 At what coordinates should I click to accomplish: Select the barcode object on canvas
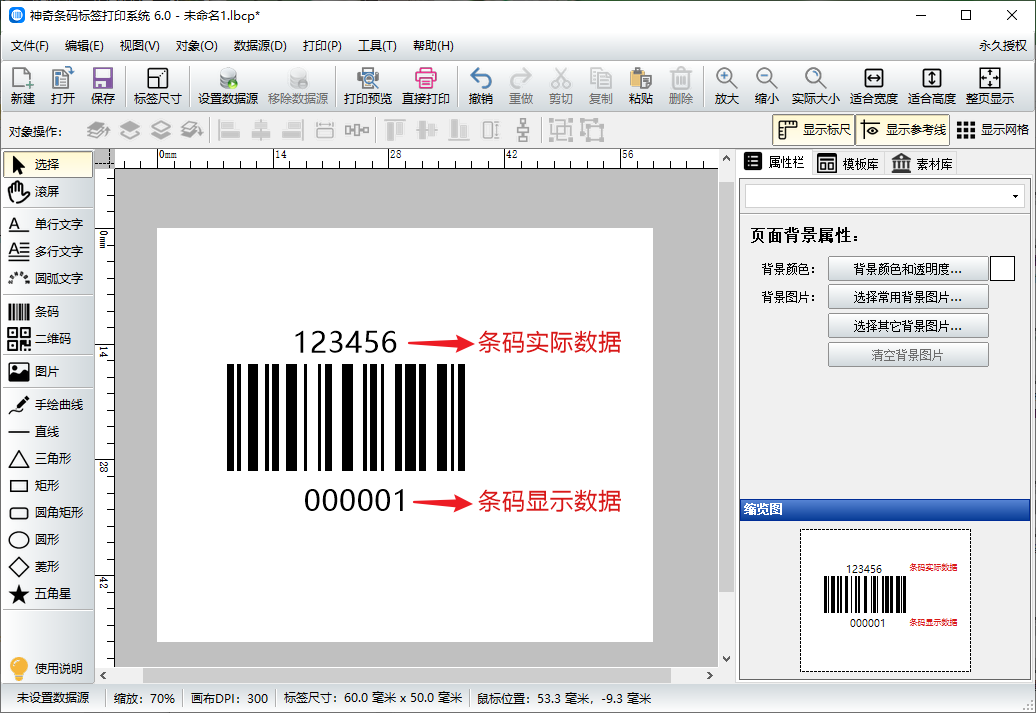pyautogui.click(x=346, y=417)
